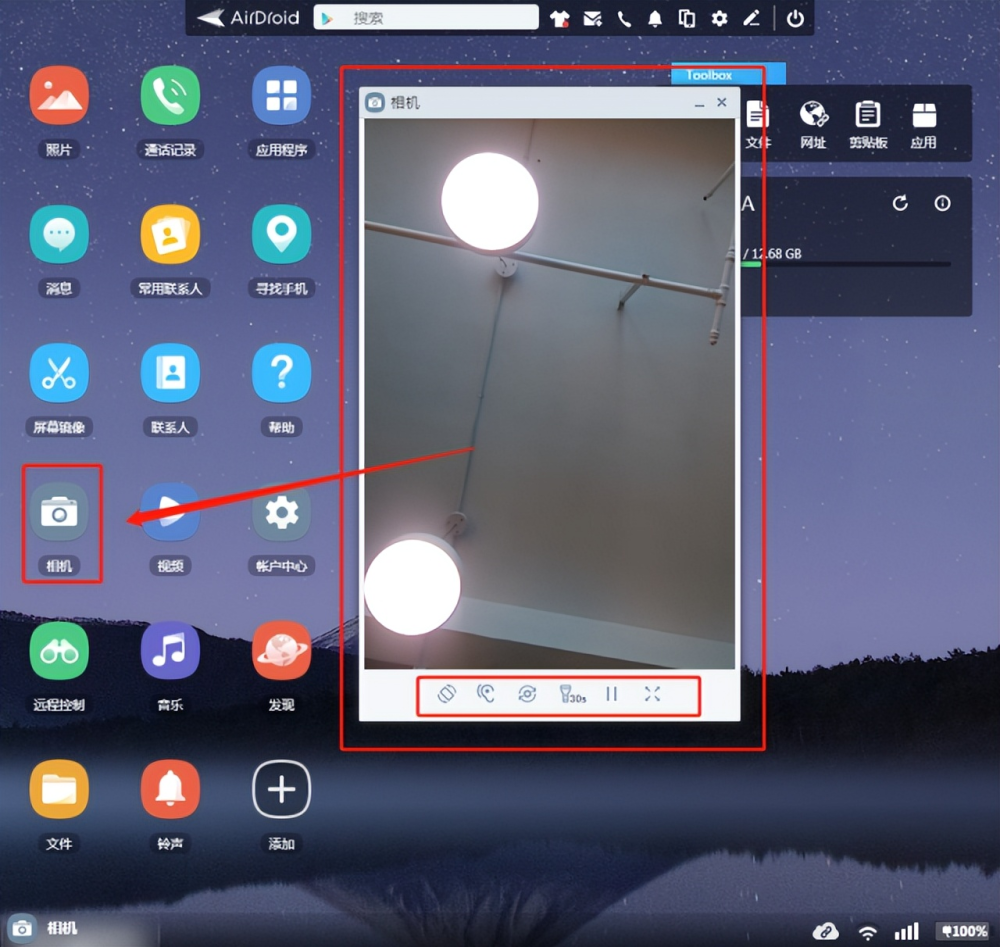Open the Videos (视频) icon
Viewport: 1000px width, 947px height.
[x=170, y=512]
